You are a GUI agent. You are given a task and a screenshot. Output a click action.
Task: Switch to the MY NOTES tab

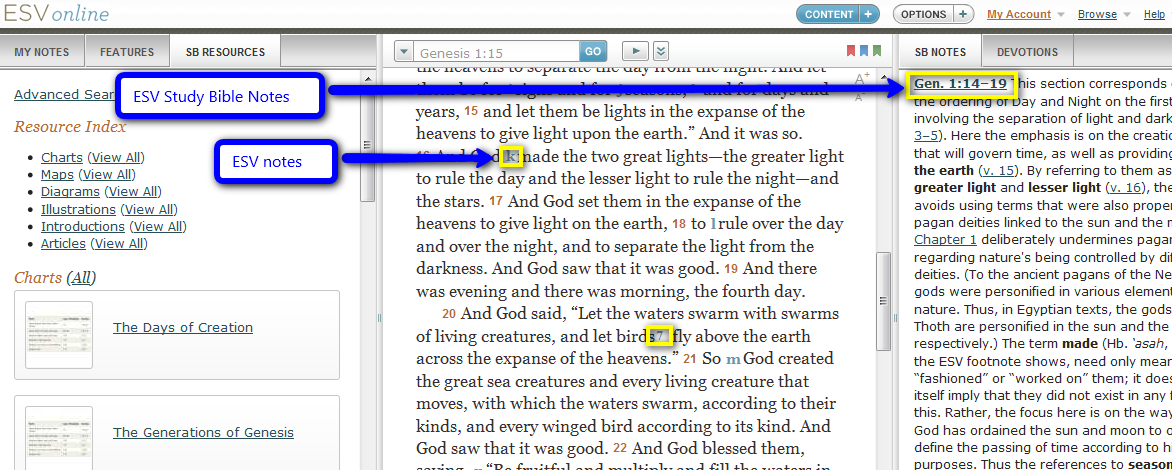point(42,52)
